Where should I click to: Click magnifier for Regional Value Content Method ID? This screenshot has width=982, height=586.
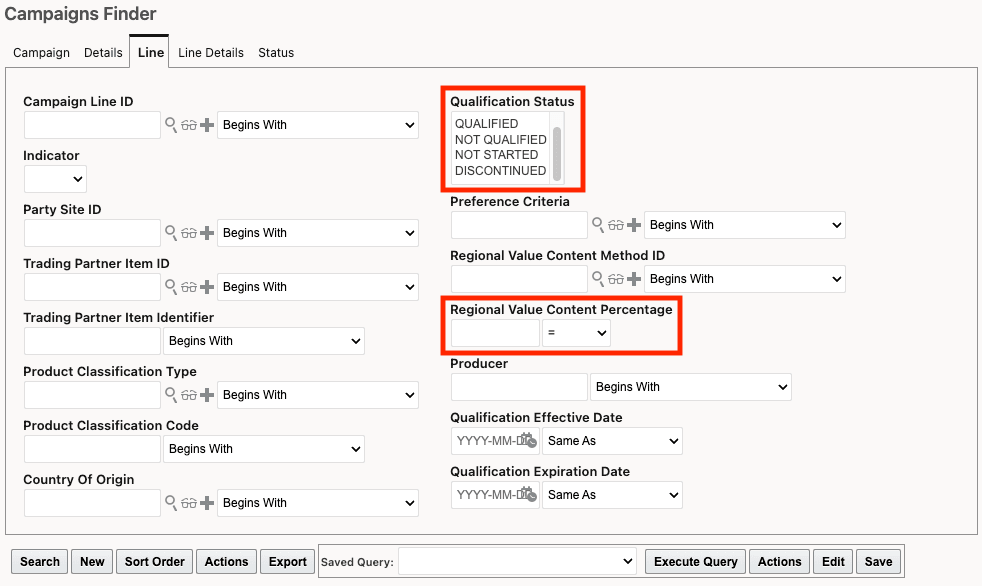[x=598, y=279]
